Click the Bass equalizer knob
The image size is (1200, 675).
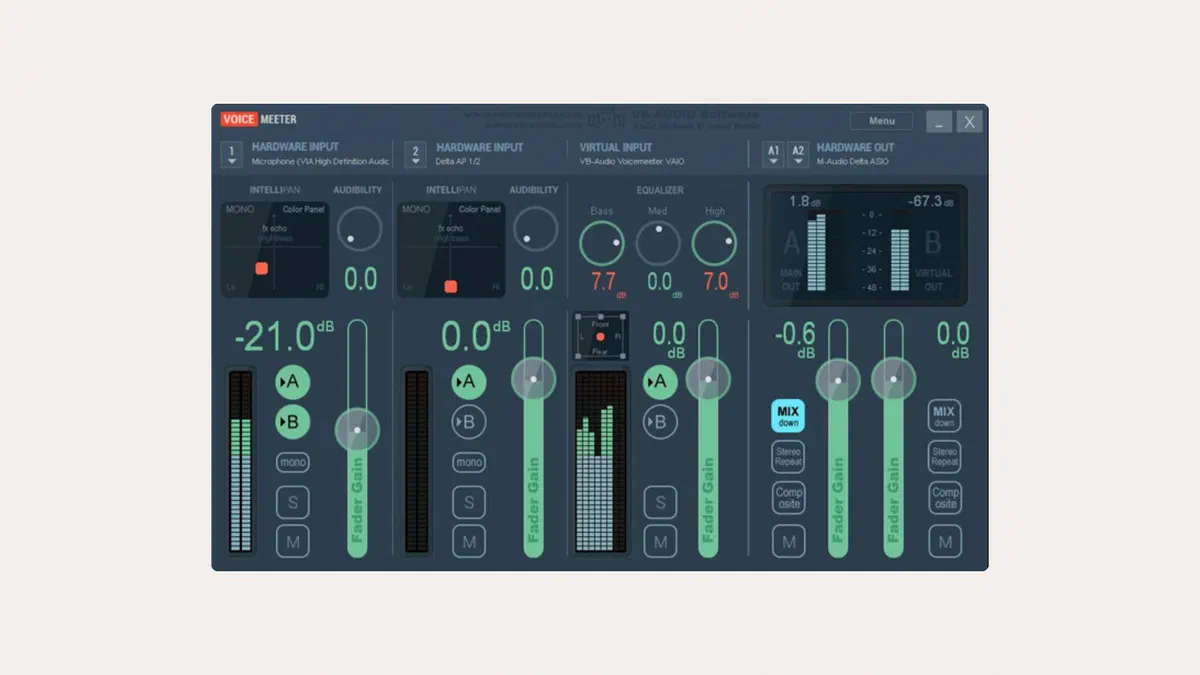(602, 243)
